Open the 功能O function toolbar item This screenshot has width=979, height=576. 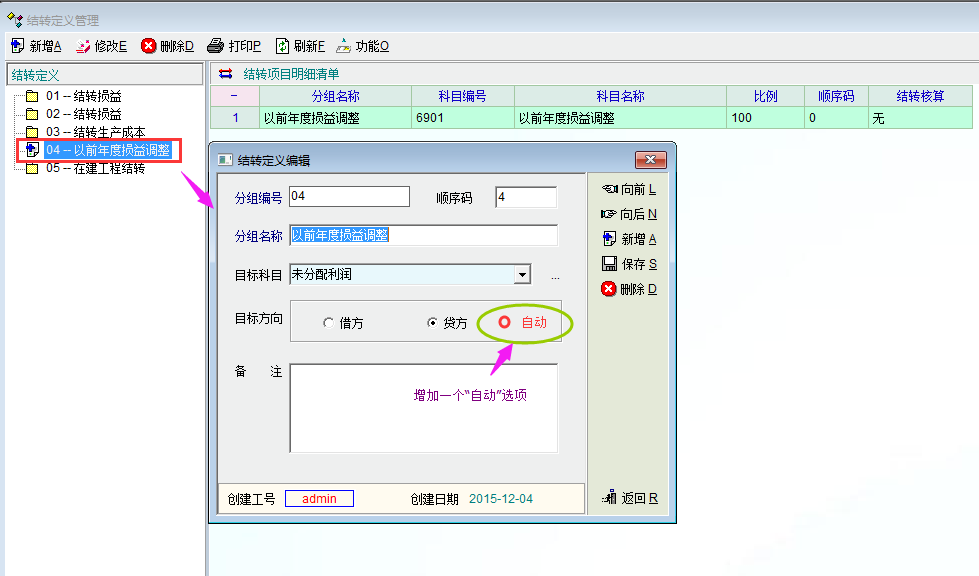344,46
